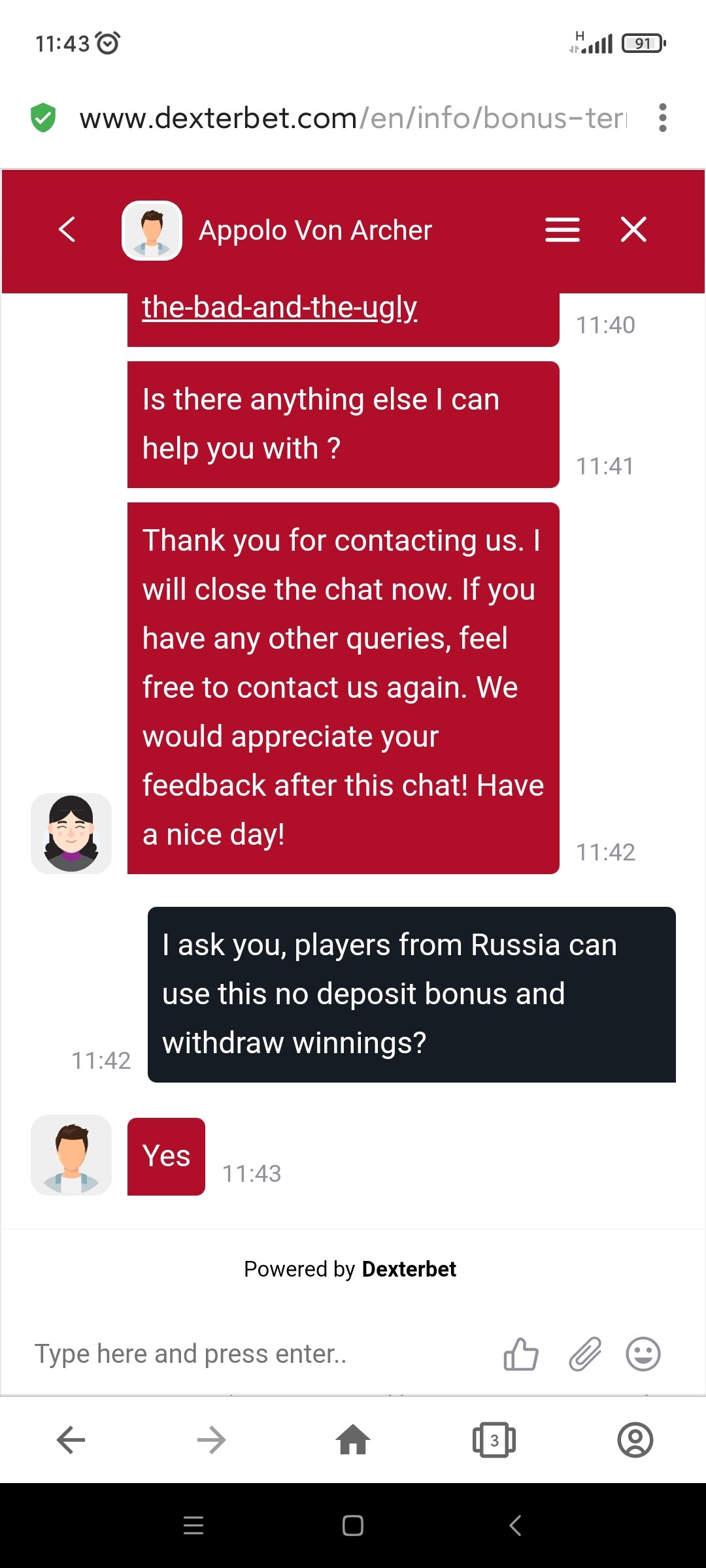The width and height of the screenshot is (706, 1568).
Task: Open the browser three-dot menu
Action: click(x=663, y=118)
